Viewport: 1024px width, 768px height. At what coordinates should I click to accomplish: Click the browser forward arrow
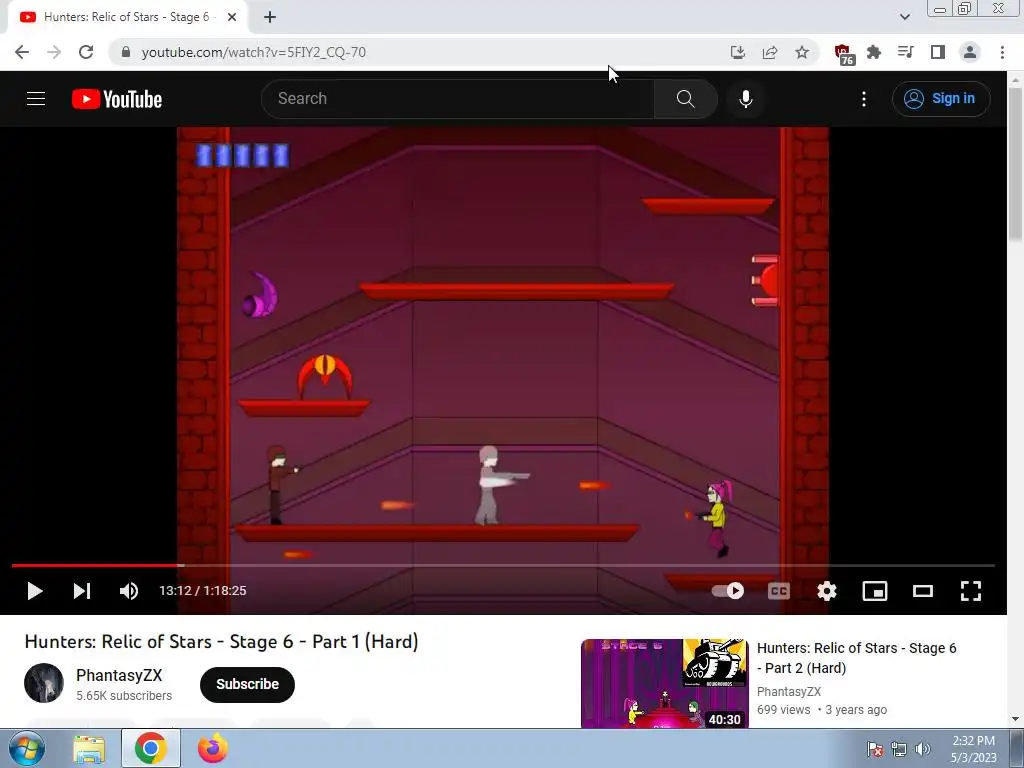(54, 52)
